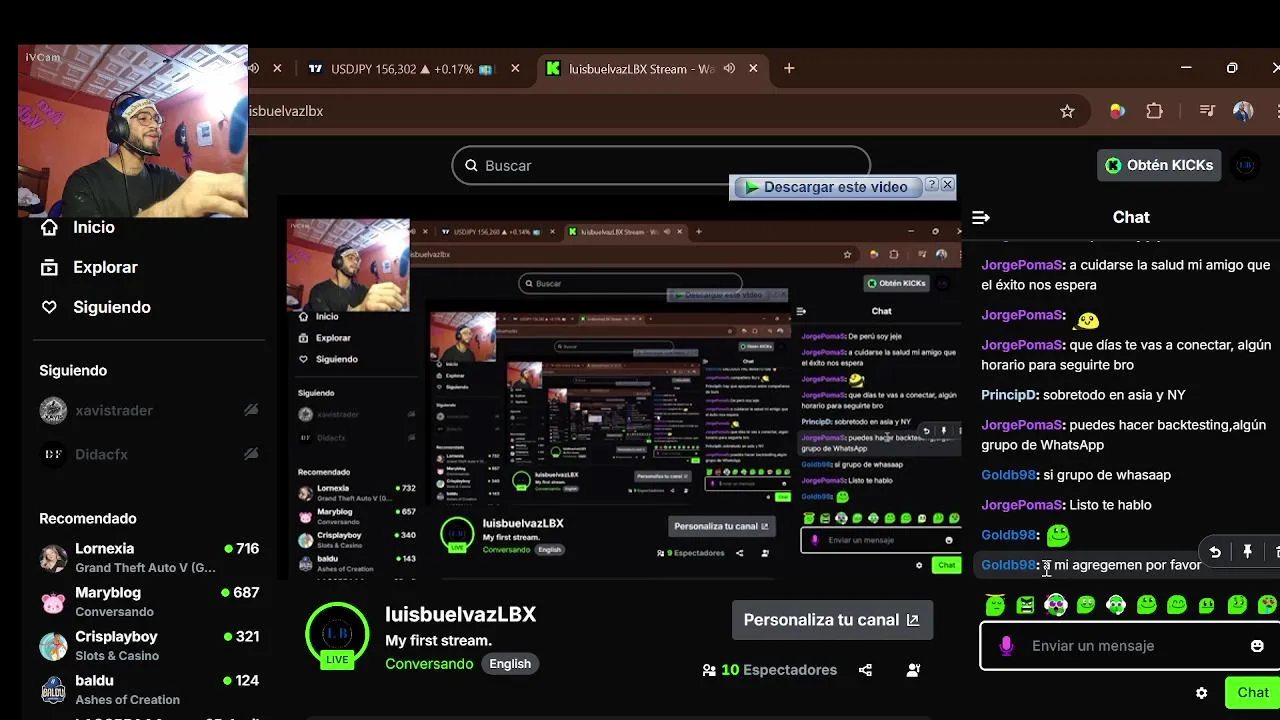Image resolution: width=1280 pixels, height=720 pixels.
Task: Click the "My first stream." title text
Action: (438, 640)
